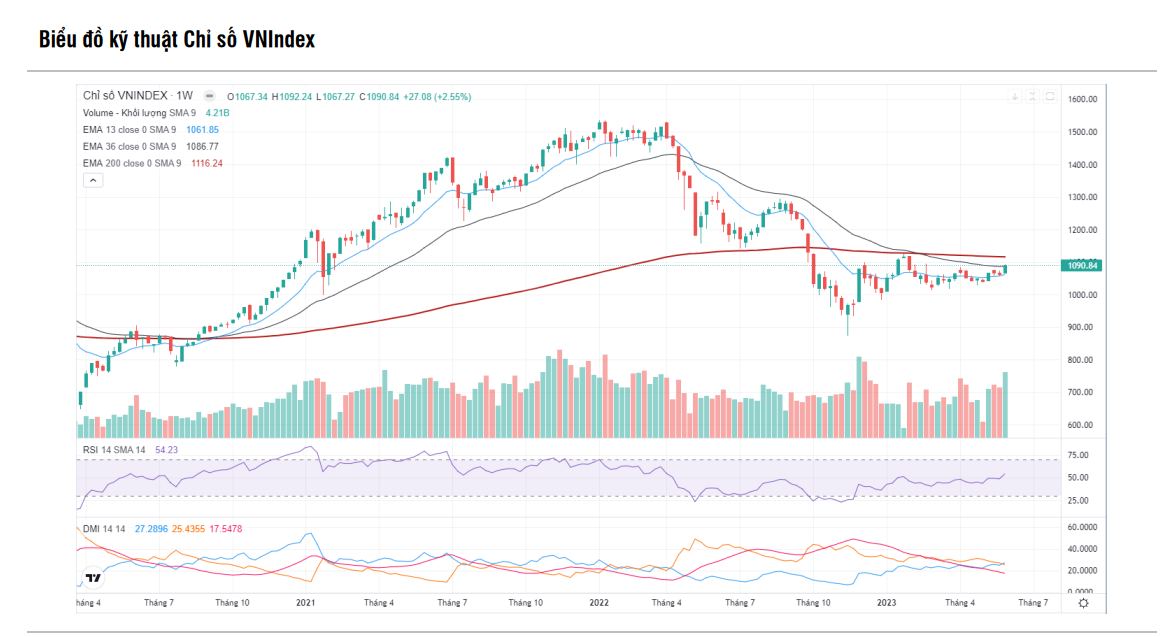Click the minus icon beside VNINDEX 1W title

[207, 96]
